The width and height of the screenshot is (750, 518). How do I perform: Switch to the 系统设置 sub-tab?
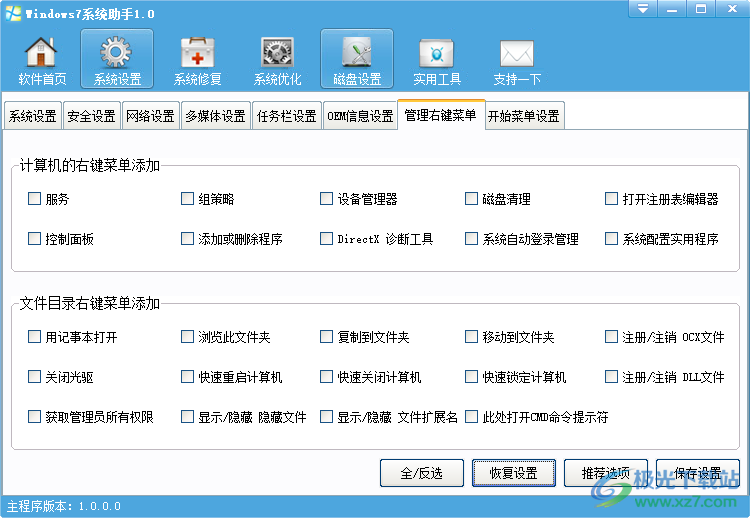33,116
